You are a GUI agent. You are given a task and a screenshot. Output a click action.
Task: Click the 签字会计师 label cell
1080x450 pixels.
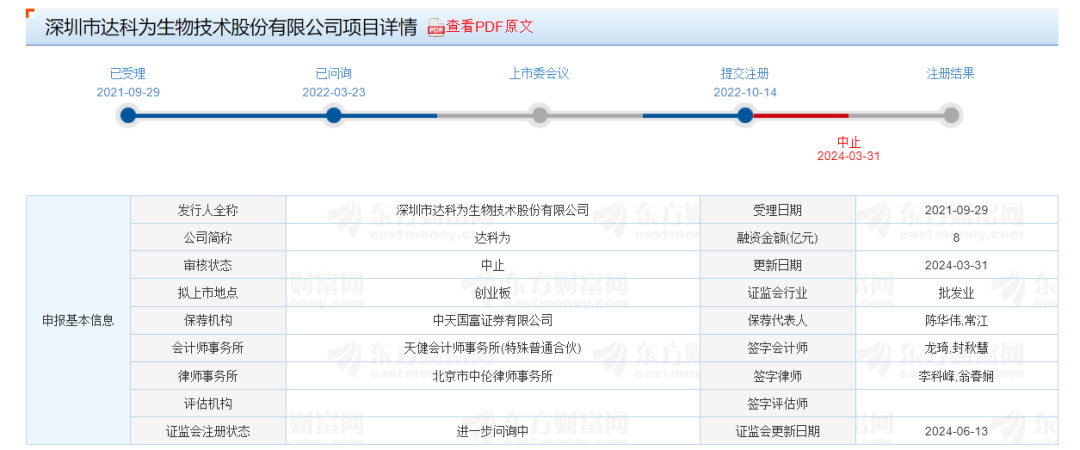778,348
